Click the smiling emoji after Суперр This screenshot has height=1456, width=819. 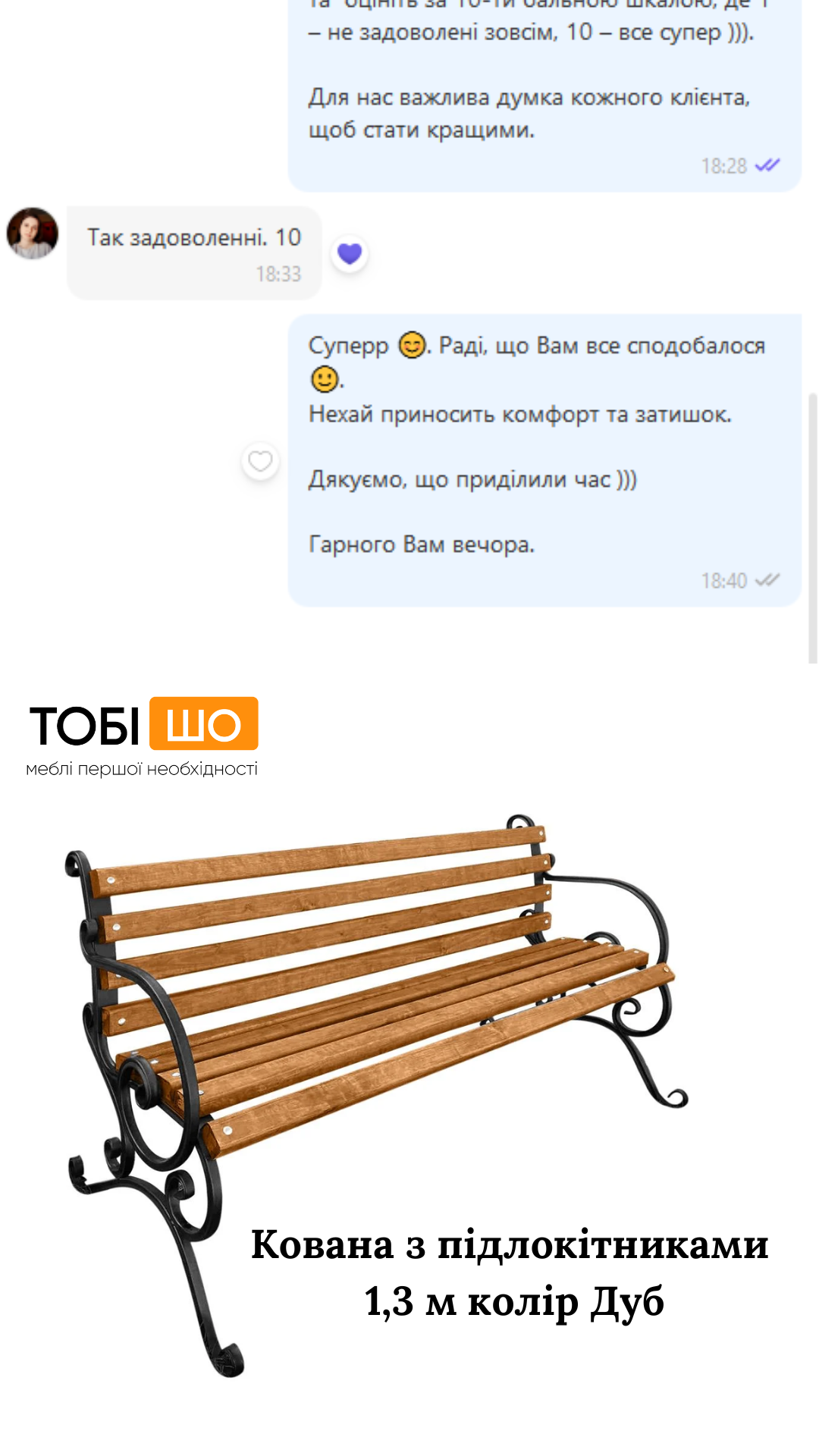pos(413,346)
